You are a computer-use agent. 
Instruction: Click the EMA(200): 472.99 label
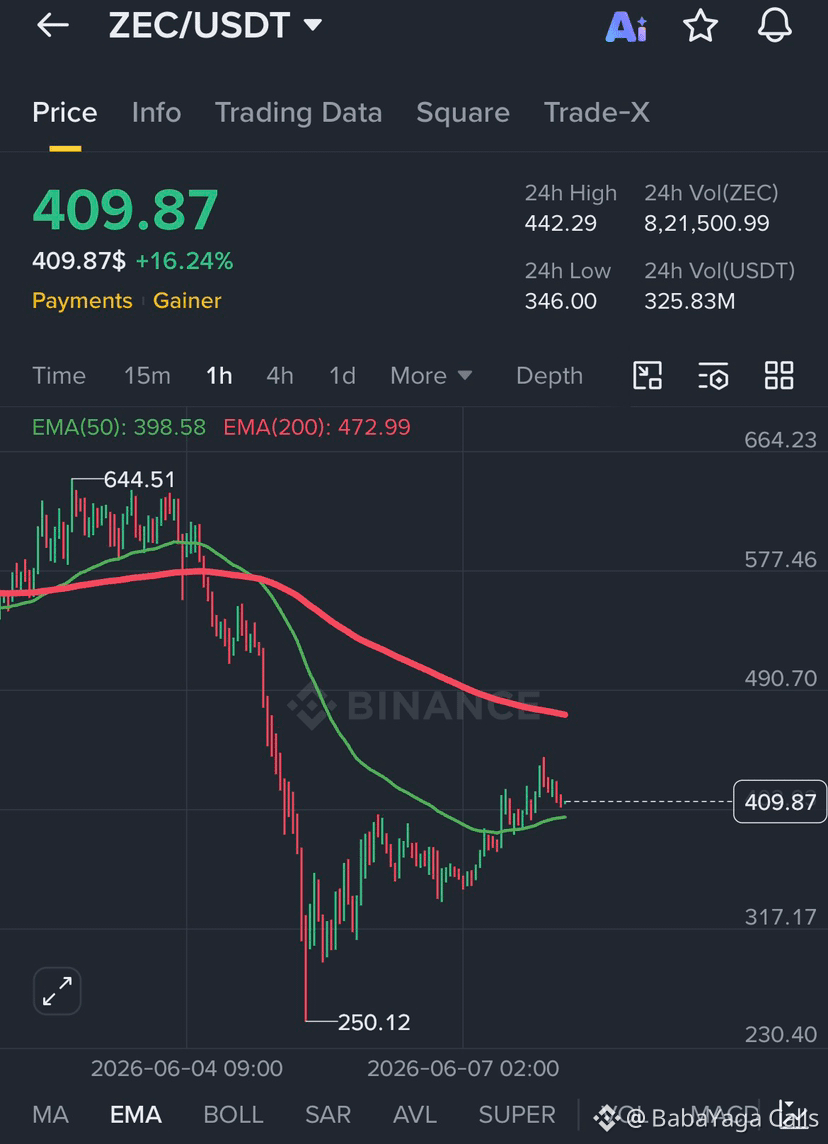click(x=317, y=427)
